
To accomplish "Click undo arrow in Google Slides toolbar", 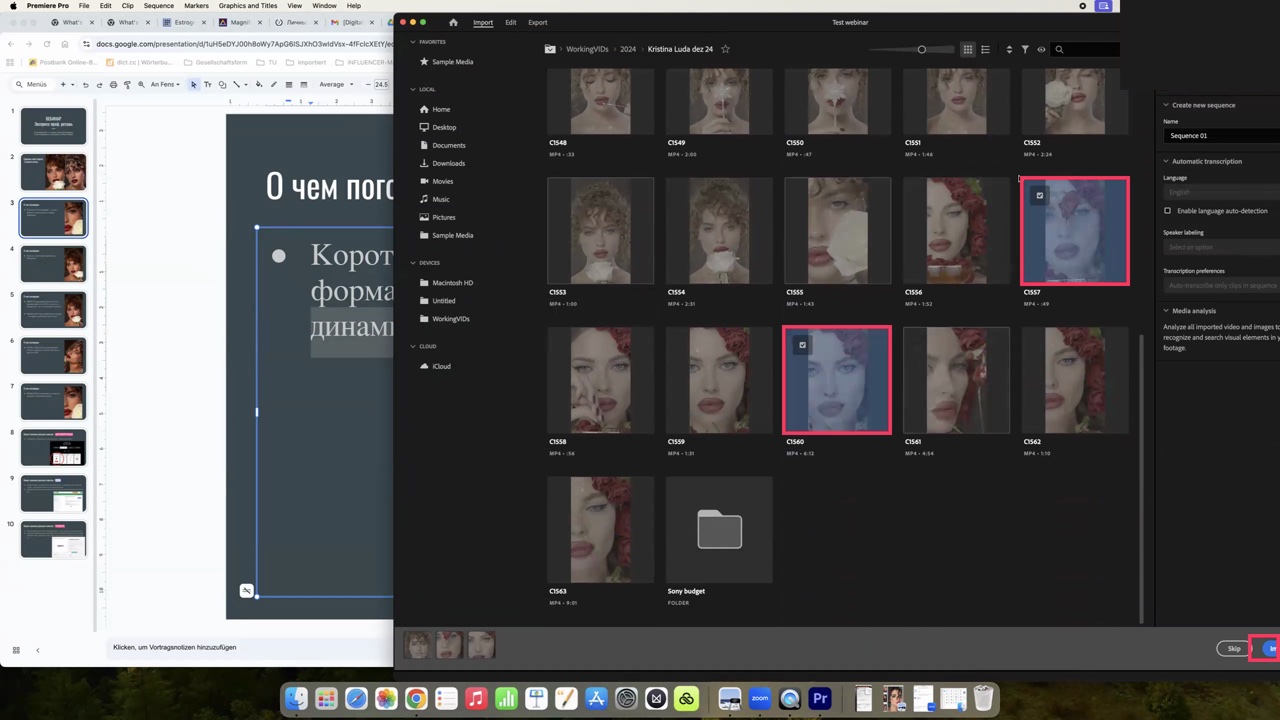I will point(85,85).
